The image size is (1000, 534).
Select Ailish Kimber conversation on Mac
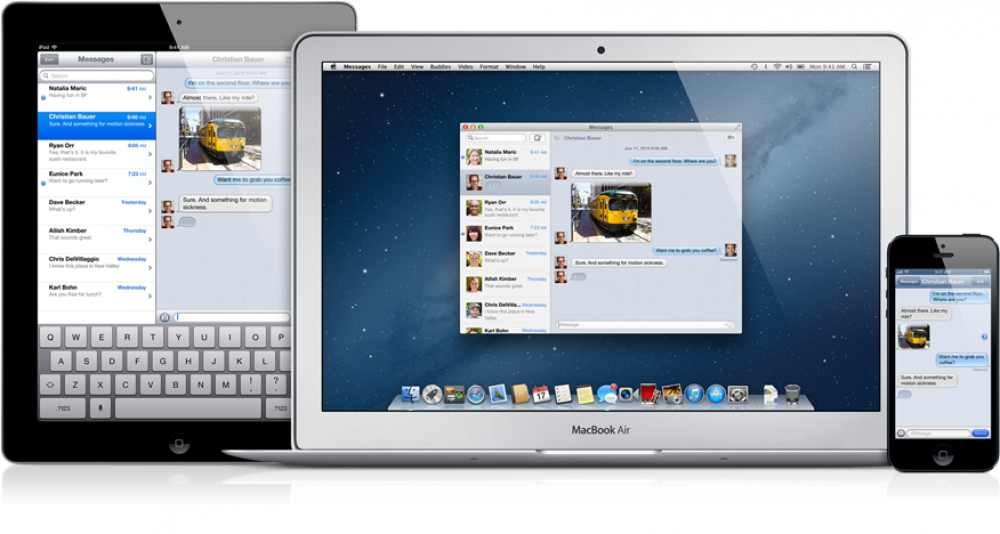pyautogui.click(x=505, y=285)
